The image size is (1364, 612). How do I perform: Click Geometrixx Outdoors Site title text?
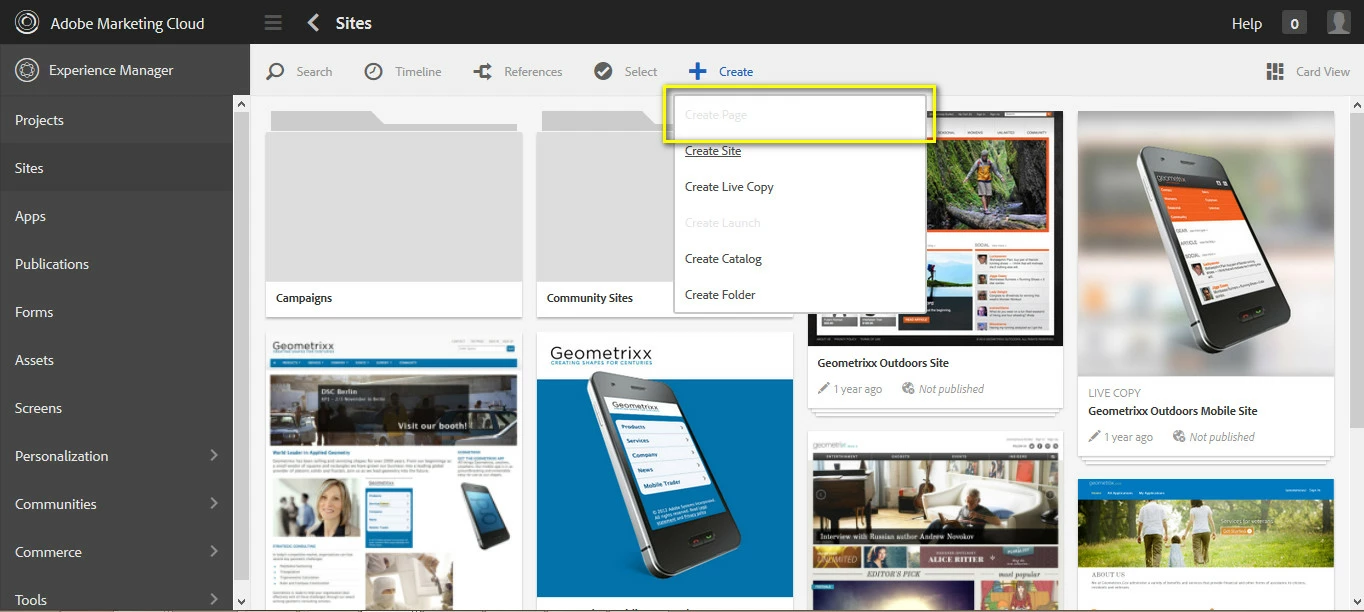tap(883, 363)
